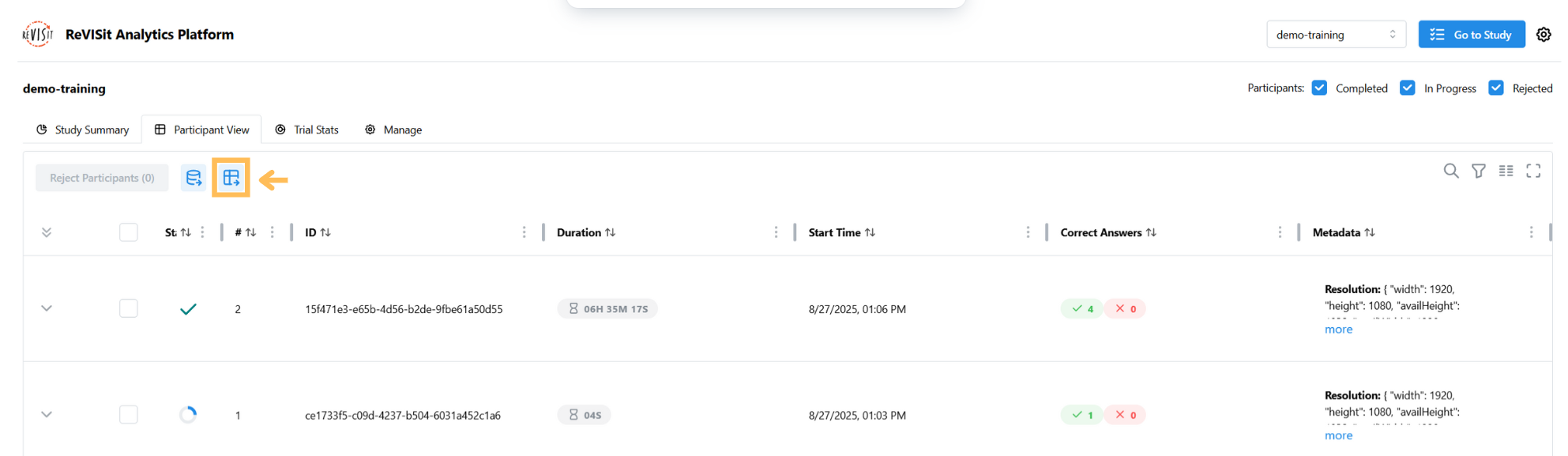Select the row checkbox for participant 2
The width and height of the screenshot is (1568, 456).
[x=129, y=308]
